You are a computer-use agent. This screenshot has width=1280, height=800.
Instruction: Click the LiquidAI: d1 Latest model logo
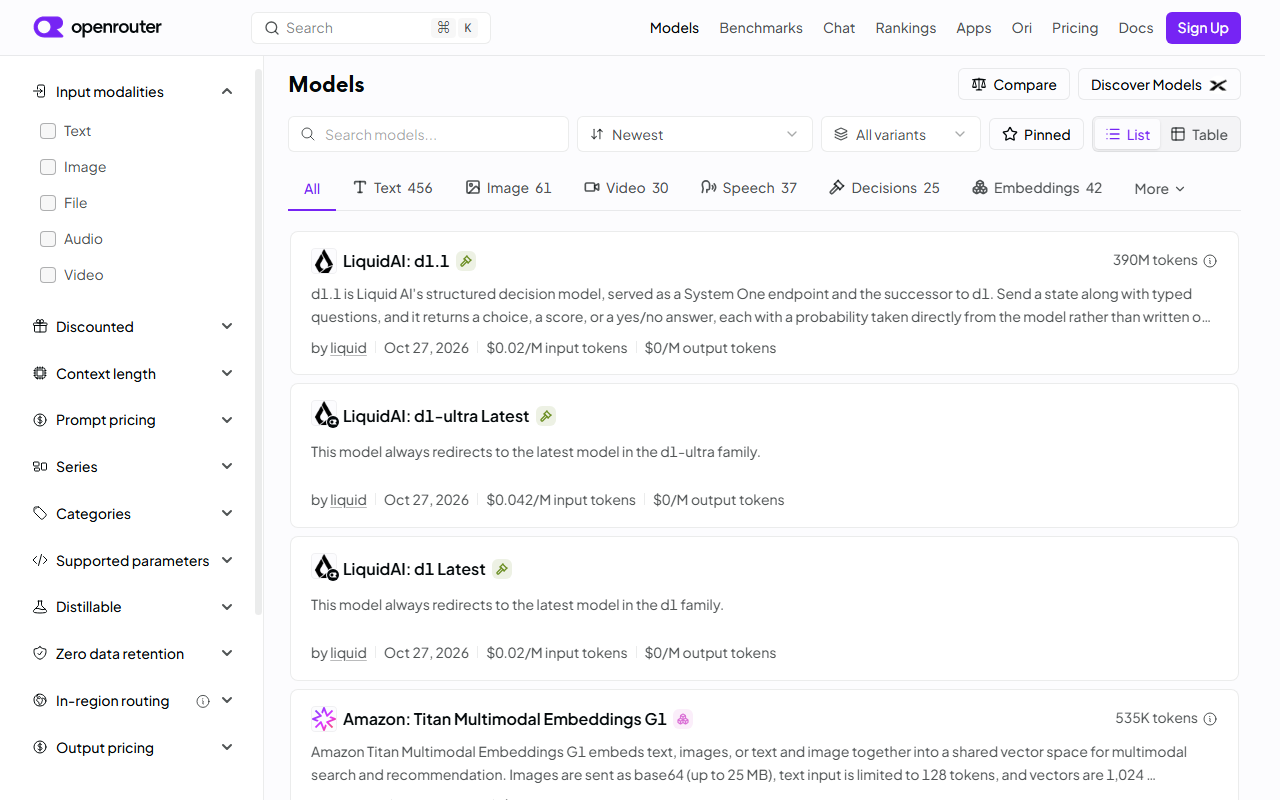324,568
